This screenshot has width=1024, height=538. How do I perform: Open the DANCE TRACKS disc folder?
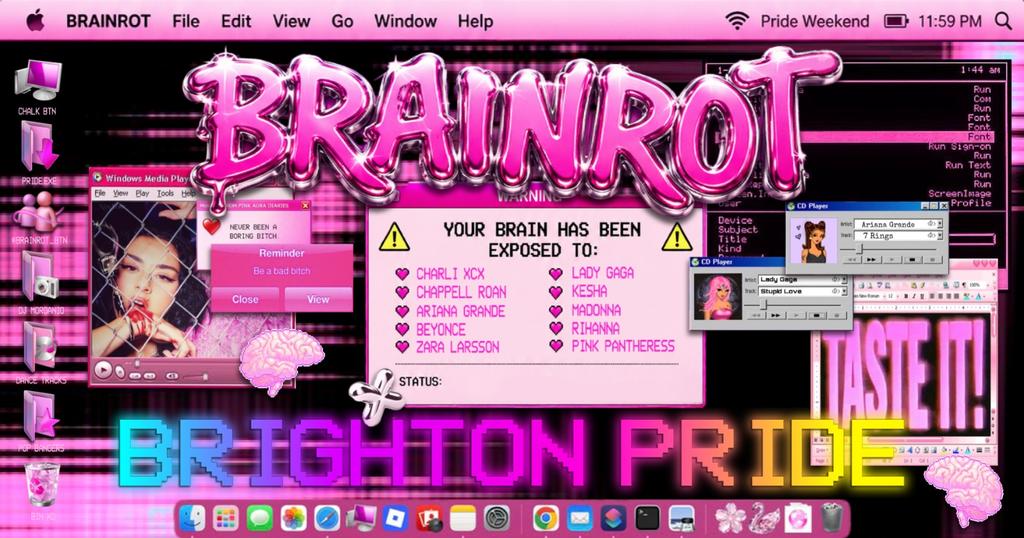tap(39, 346)
